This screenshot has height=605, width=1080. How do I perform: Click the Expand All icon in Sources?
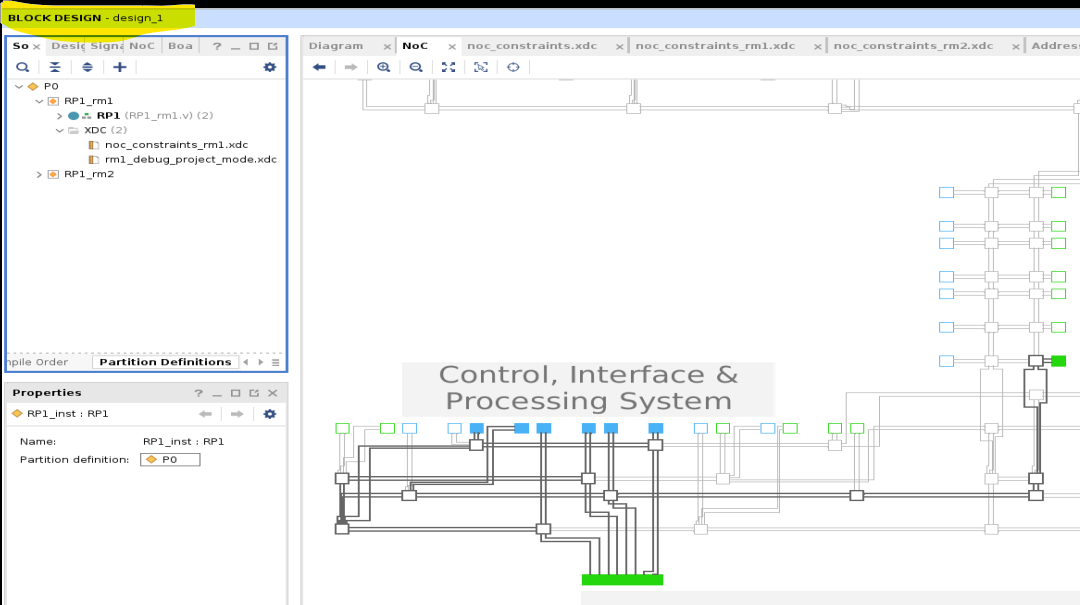[x=87, y=67]
